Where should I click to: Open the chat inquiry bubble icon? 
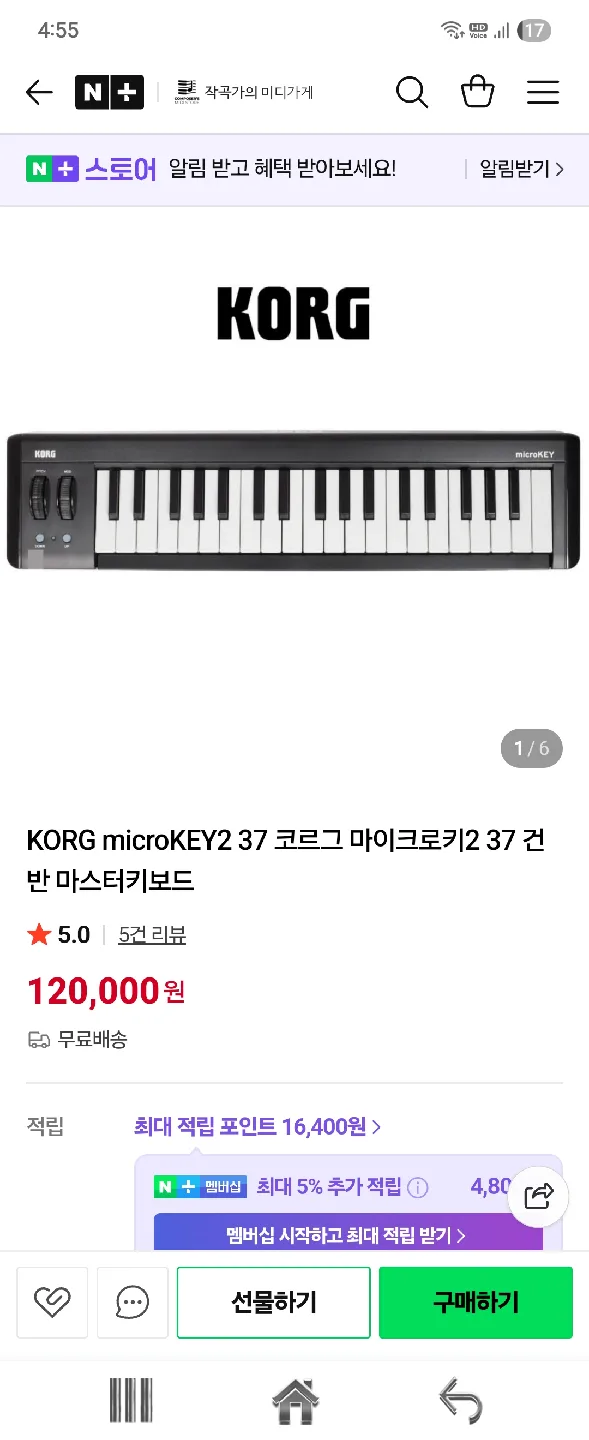[x=132, y=1302]
